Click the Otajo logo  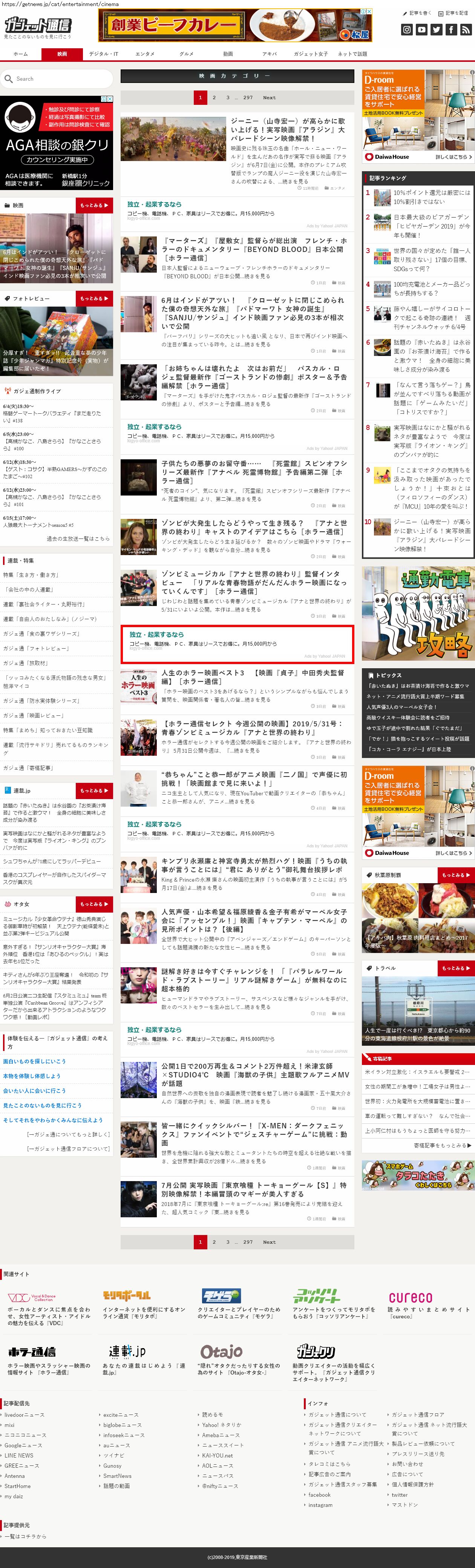221,1352
